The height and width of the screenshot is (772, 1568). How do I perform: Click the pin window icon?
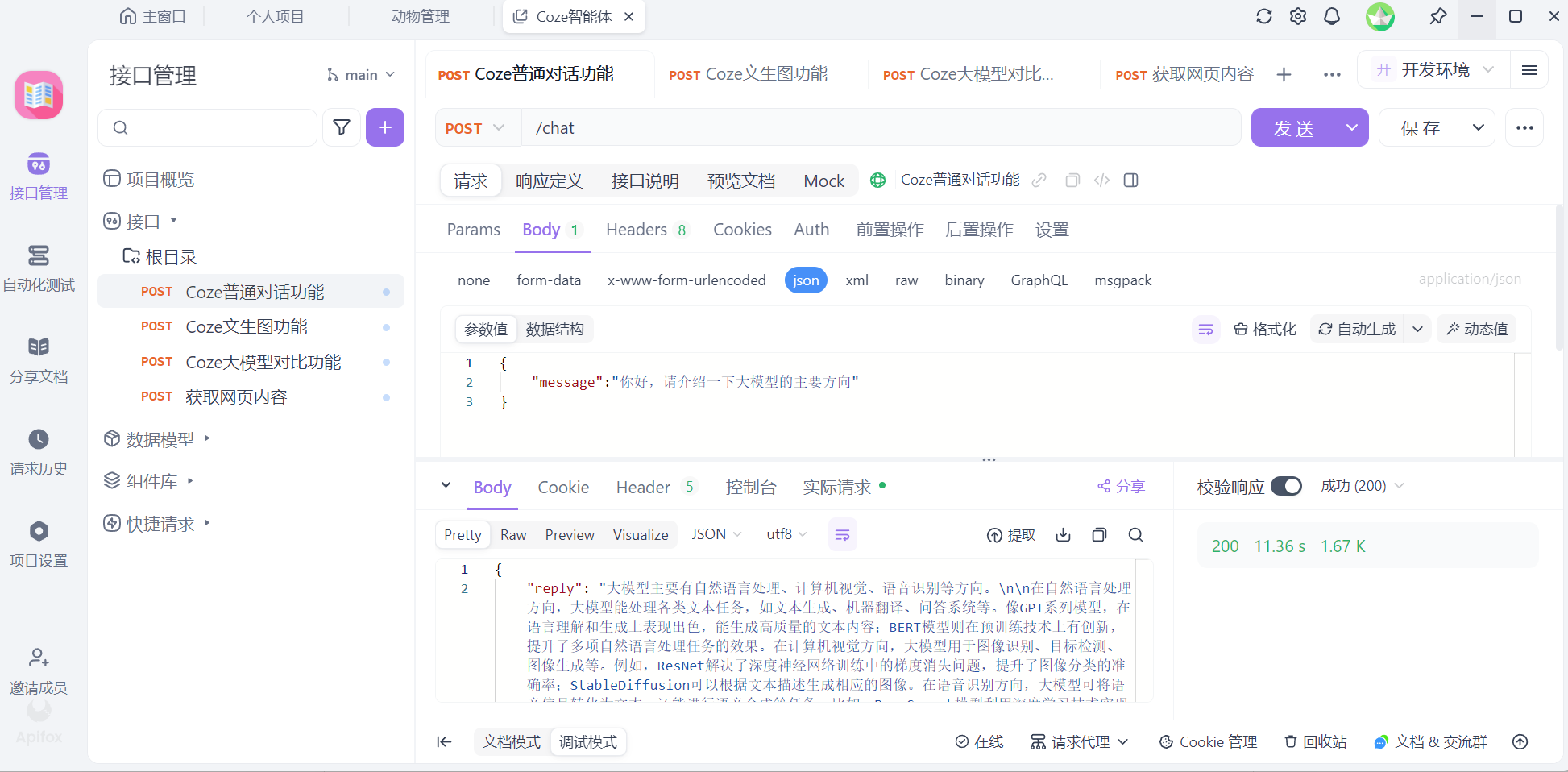1437,16
